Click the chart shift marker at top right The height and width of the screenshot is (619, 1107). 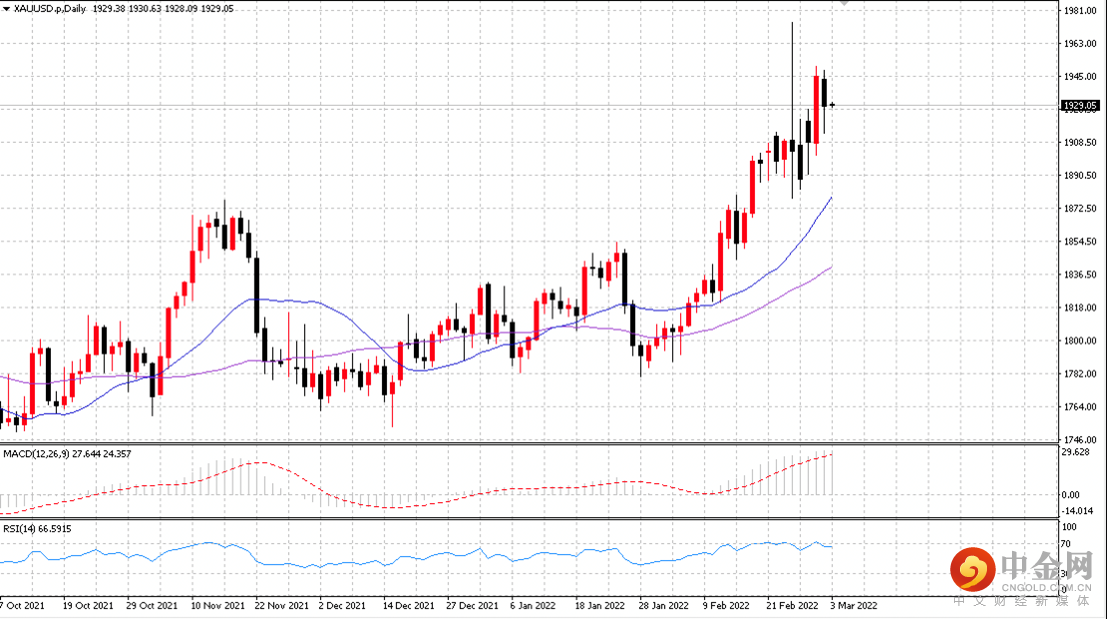point(844,4)
